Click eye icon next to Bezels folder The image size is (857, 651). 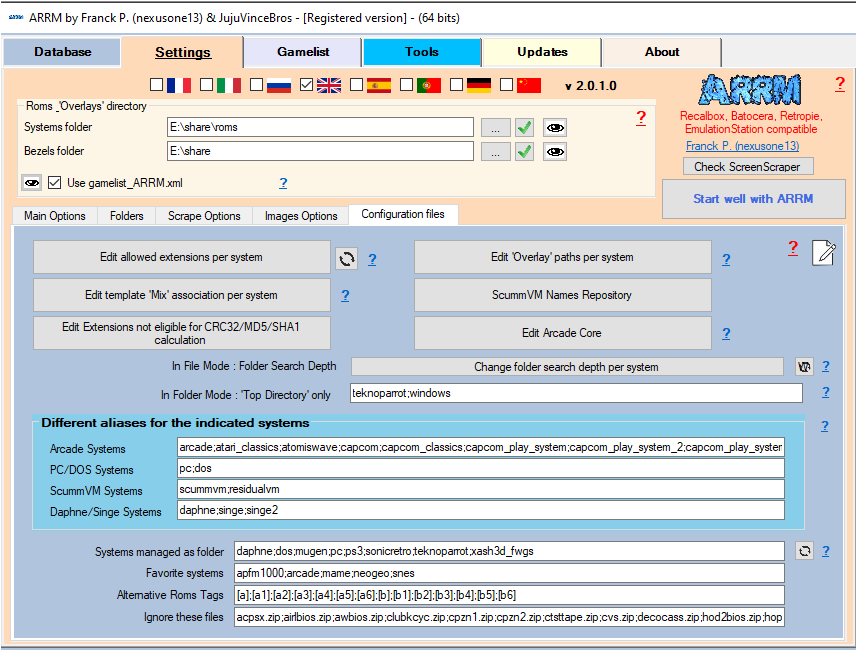click(x=555, y=152)
